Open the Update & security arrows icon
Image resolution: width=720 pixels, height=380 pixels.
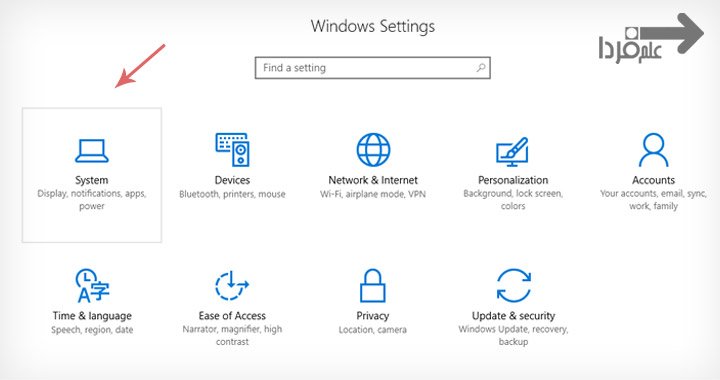(514, 285)
